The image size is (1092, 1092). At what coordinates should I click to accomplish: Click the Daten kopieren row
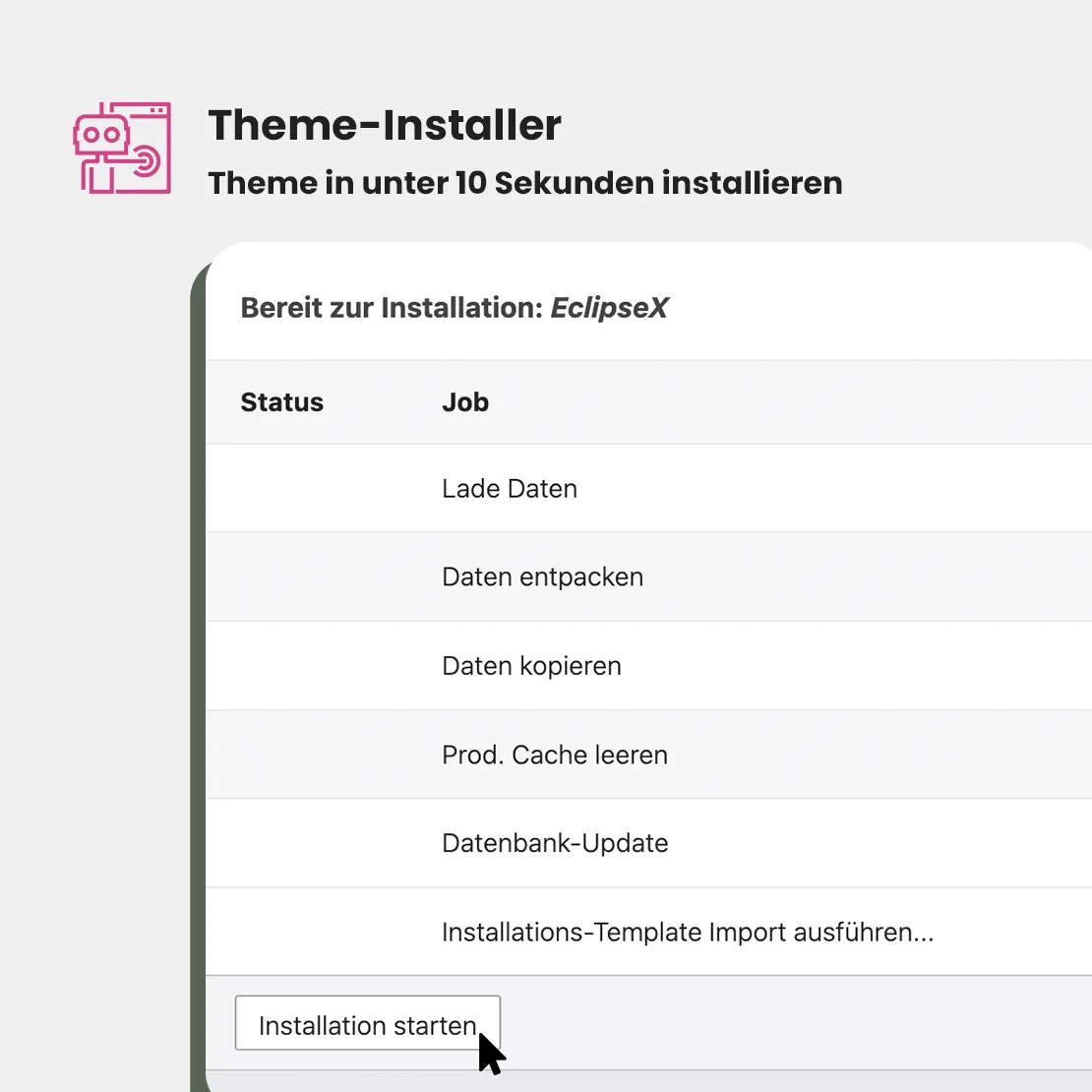[531, 666]
